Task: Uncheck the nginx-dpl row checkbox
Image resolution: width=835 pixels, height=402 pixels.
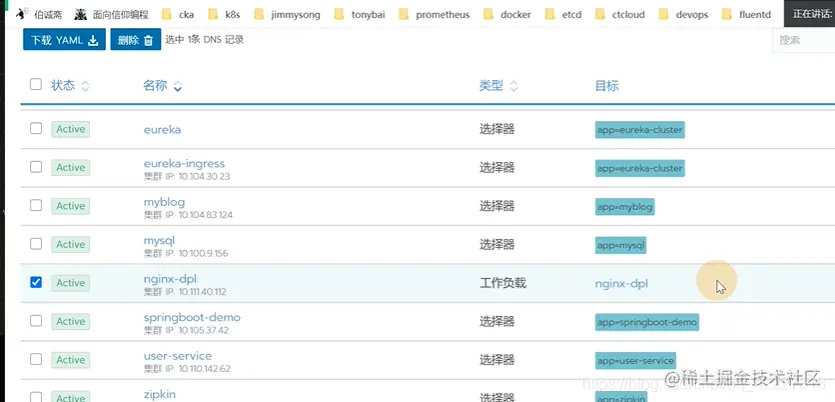Action: pos(36,282)
